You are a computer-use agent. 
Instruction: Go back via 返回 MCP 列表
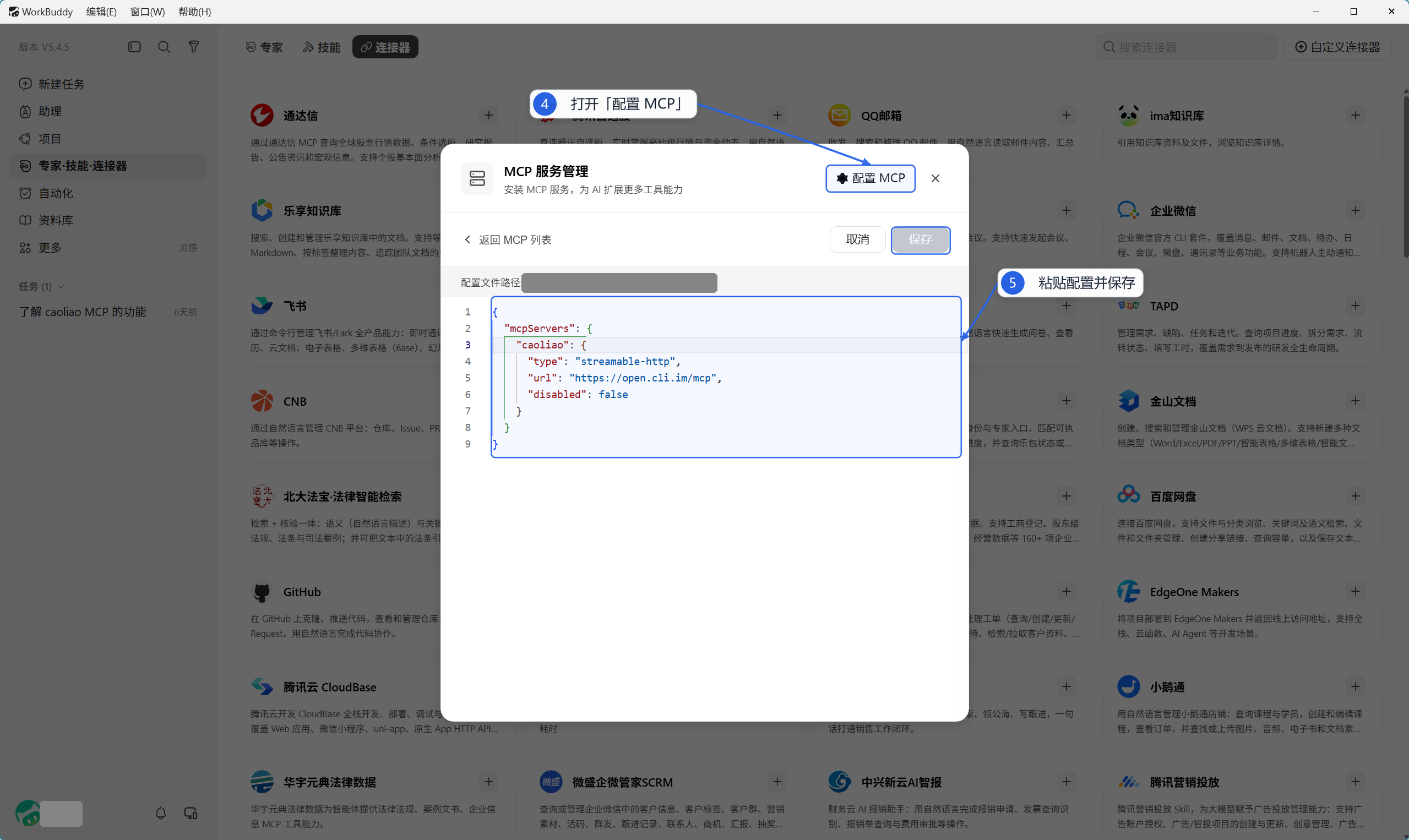pos(507,240)
